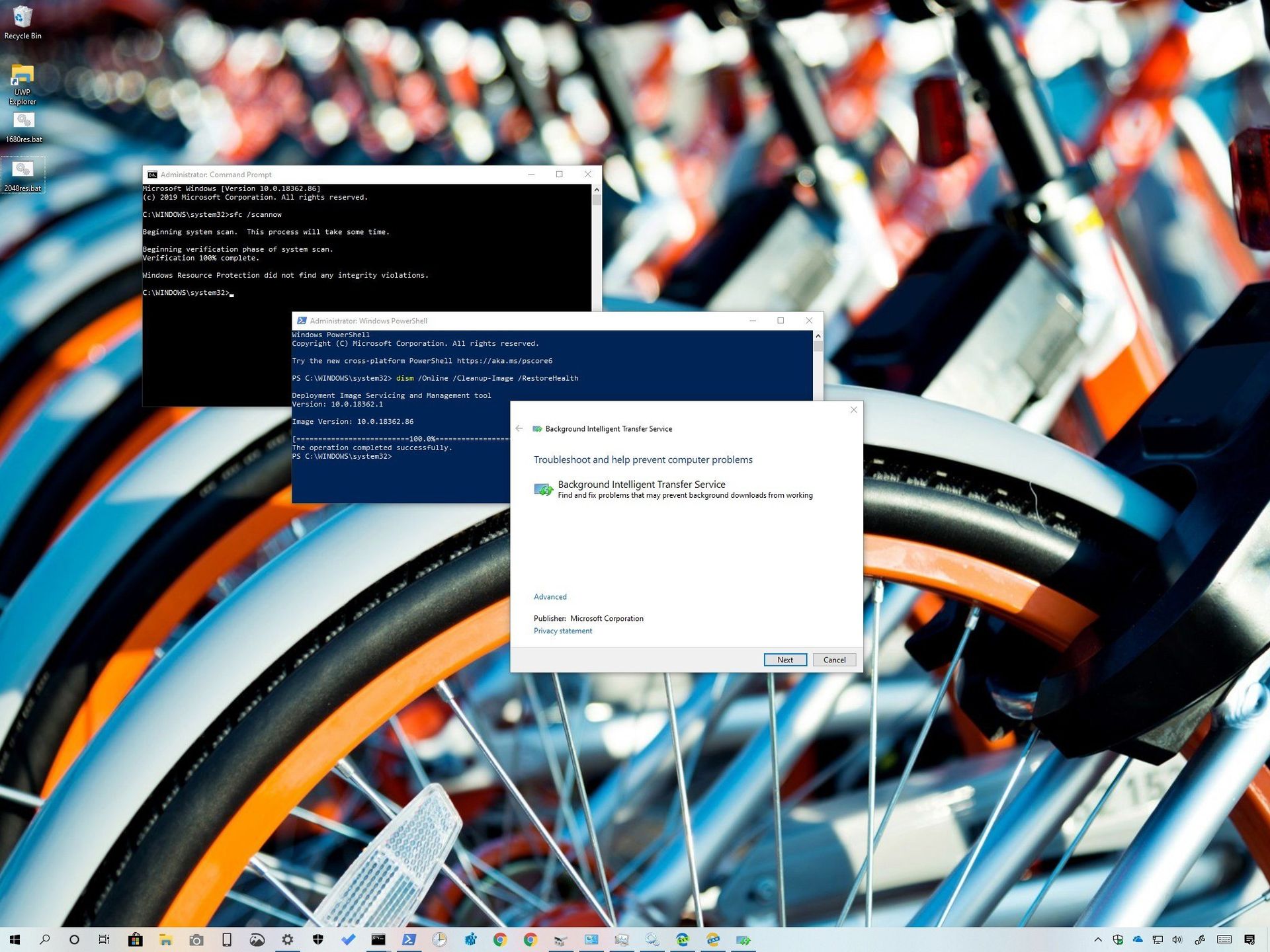Open the volume control in the system tray
Image resolution: width=1270 pixels, height=952 pixels.
pyautogui.click(x=1177, y=939)
